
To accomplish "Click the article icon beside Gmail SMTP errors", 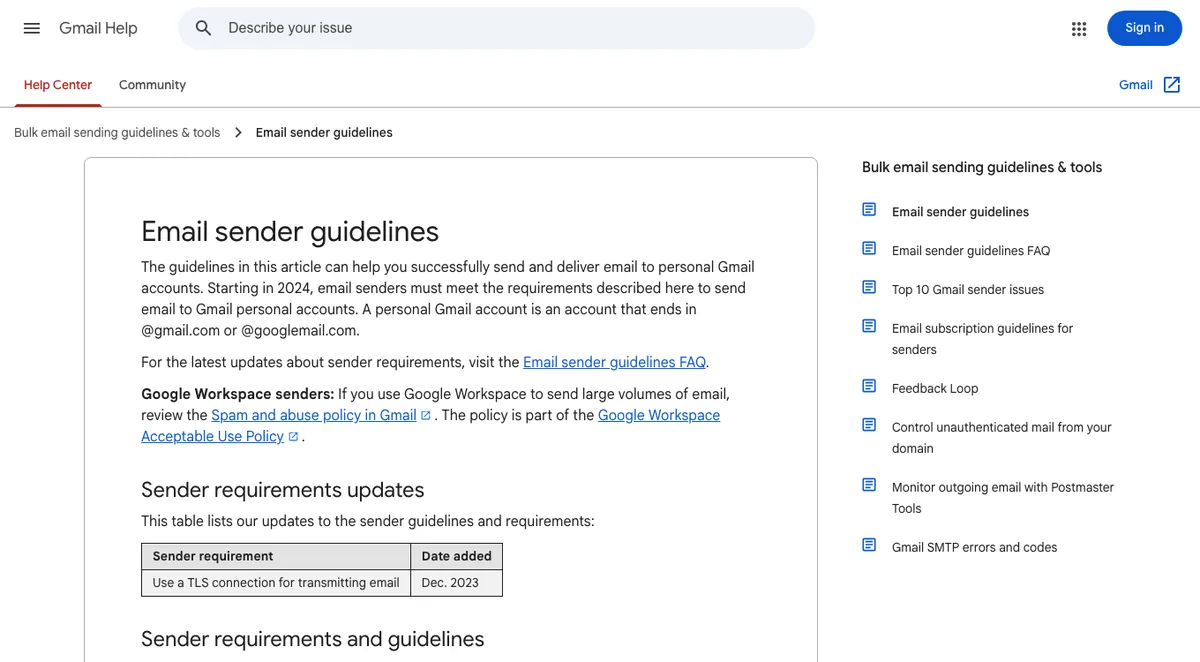I will point(869,546).
